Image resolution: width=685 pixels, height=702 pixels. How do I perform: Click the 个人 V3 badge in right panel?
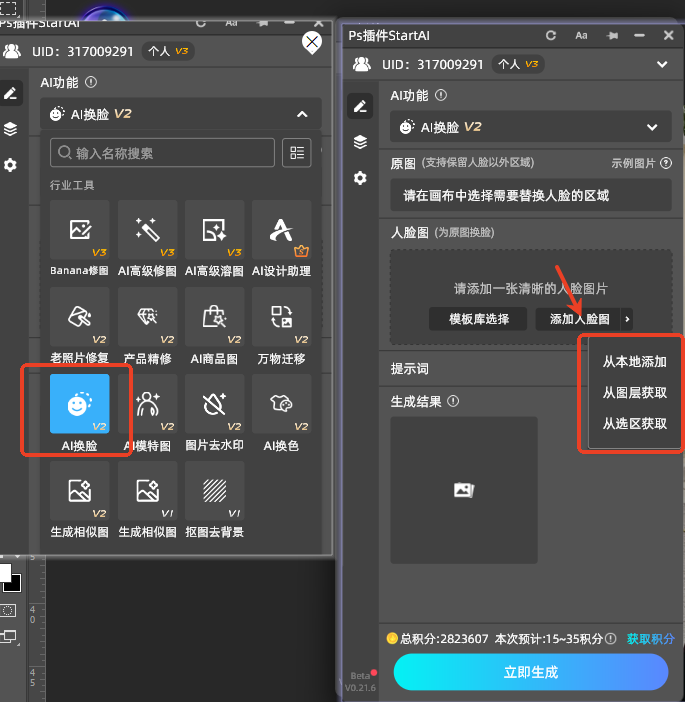pos(518,64)
